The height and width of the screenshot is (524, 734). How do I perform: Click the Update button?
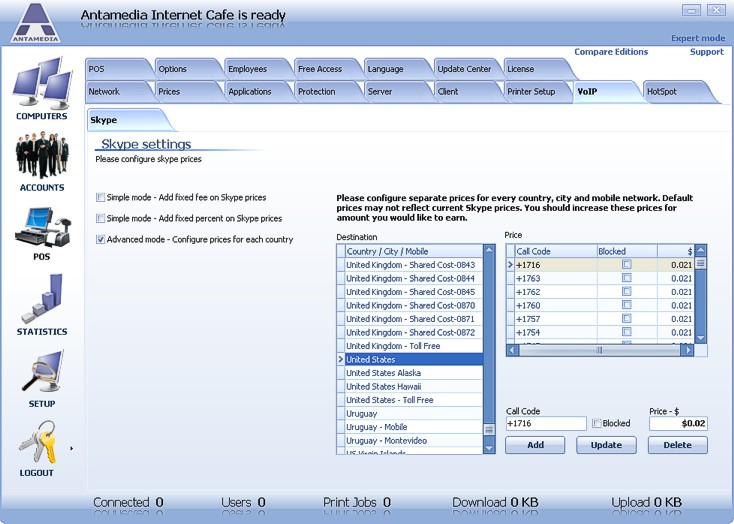pos(606,445)
